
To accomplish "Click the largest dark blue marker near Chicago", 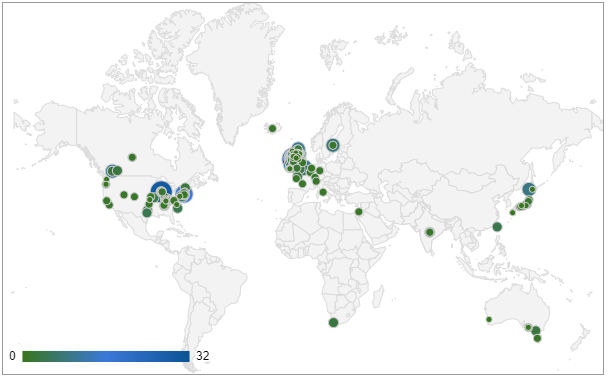I will (161, 190).
